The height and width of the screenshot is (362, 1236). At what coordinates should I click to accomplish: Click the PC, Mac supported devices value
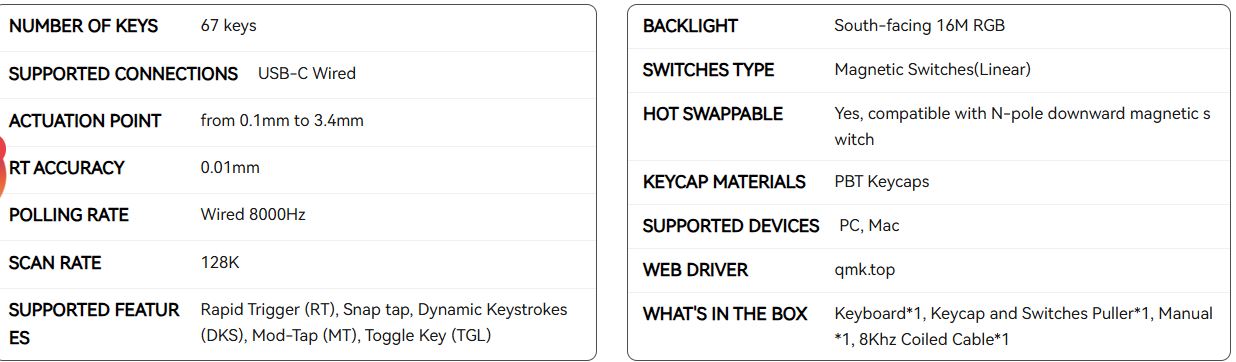click(869, 226)
